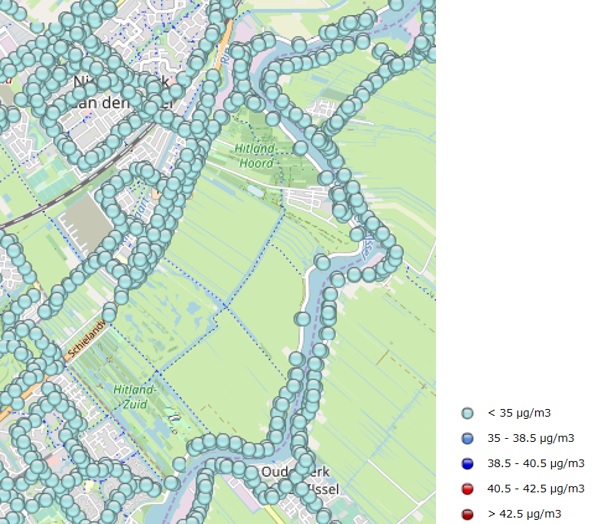Select the red '40.5 - 42.5 µg/m3' legend icon
Image resolution: width=592 pixels, height=524 pixels.
(x=467, y=489)
